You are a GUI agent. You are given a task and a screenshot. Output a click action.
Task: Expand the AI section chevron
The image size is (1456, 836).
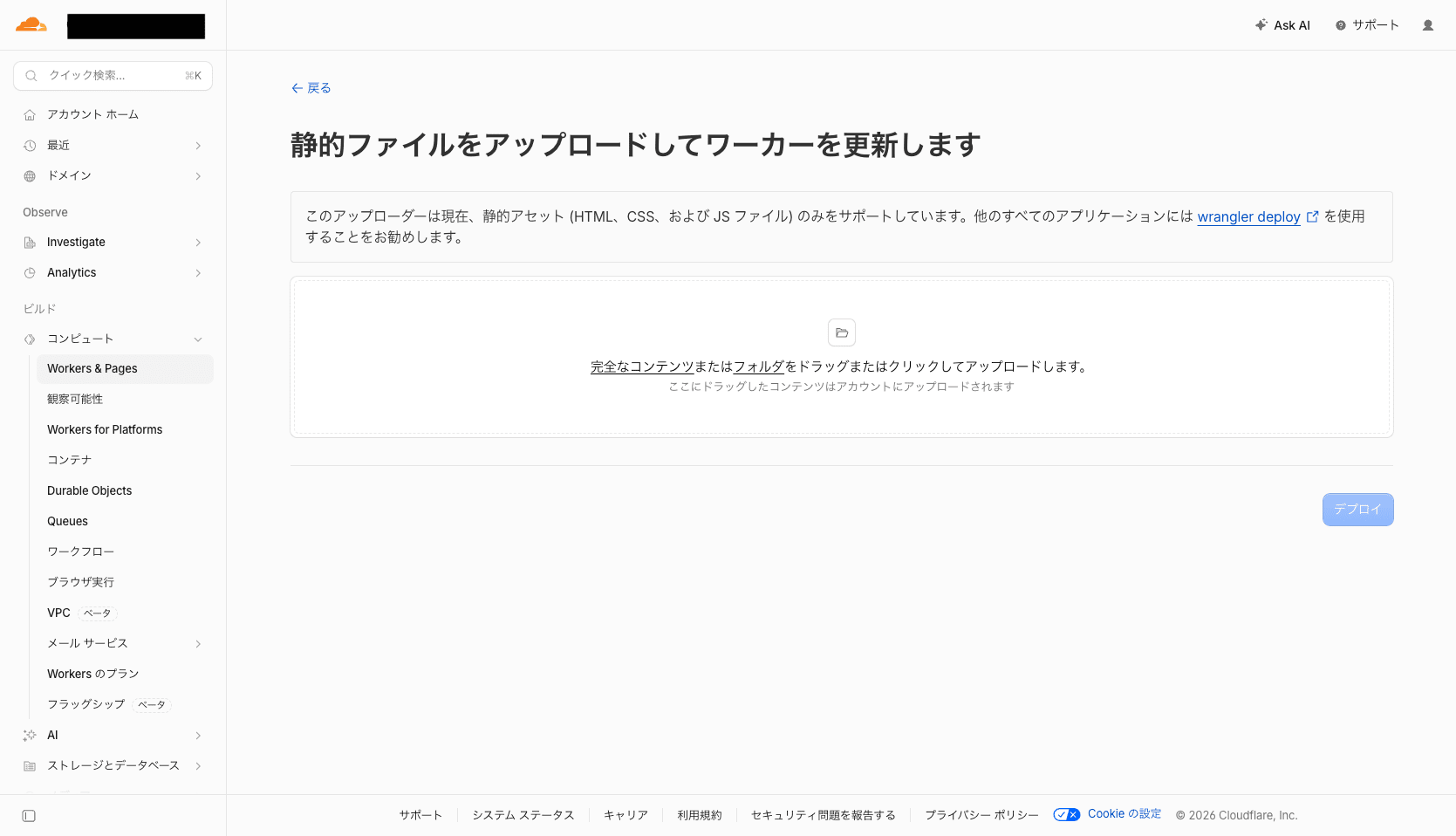click(198, 736)
